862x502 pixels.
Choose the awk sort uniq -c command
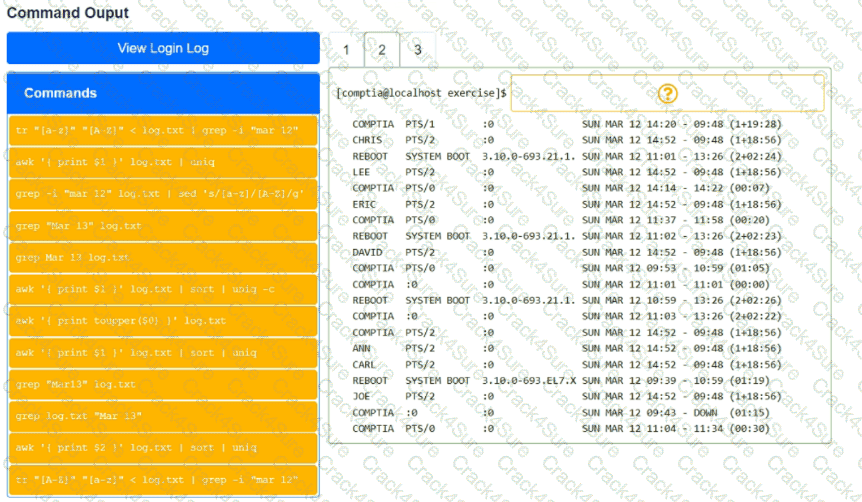coord(163,290)
